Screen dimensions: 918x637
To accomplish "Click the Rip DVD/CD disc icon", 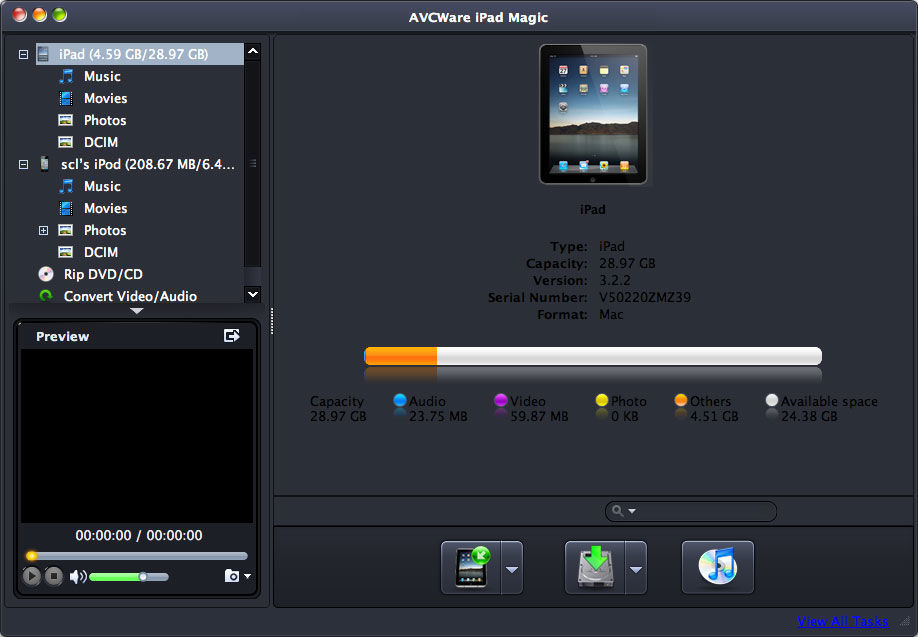I will (46, 274).
